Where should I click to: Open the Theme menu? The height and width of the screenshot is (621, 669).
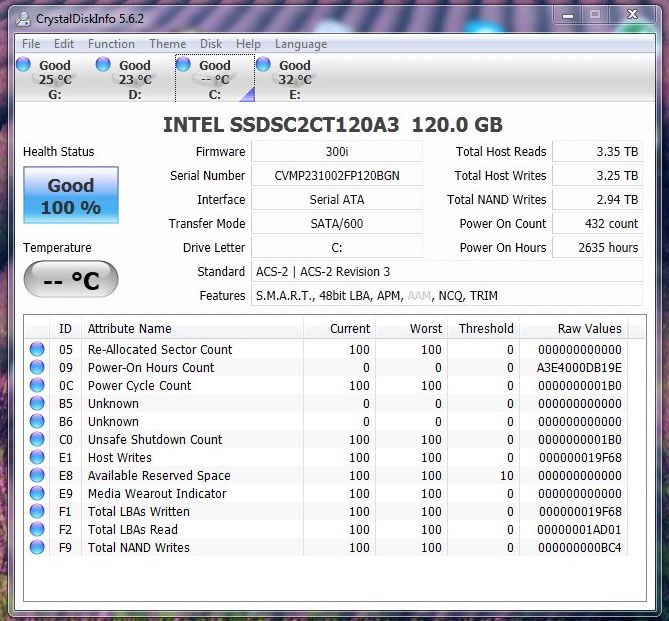[x=167, y=44]
